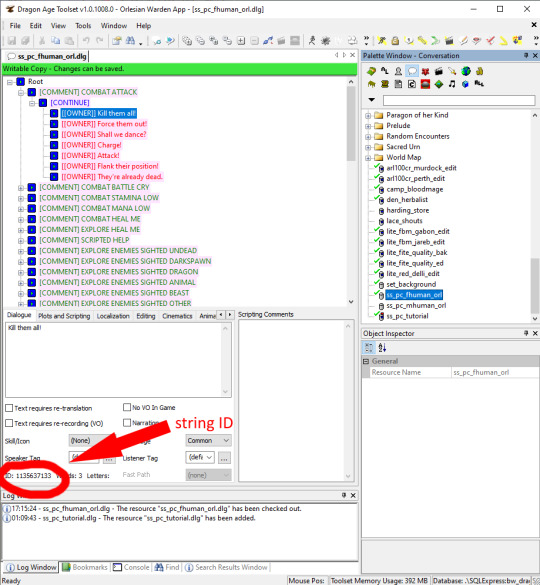The image size is (540, 585).
Task: Select the green diamond palette icon
Action: coord(439,84)
